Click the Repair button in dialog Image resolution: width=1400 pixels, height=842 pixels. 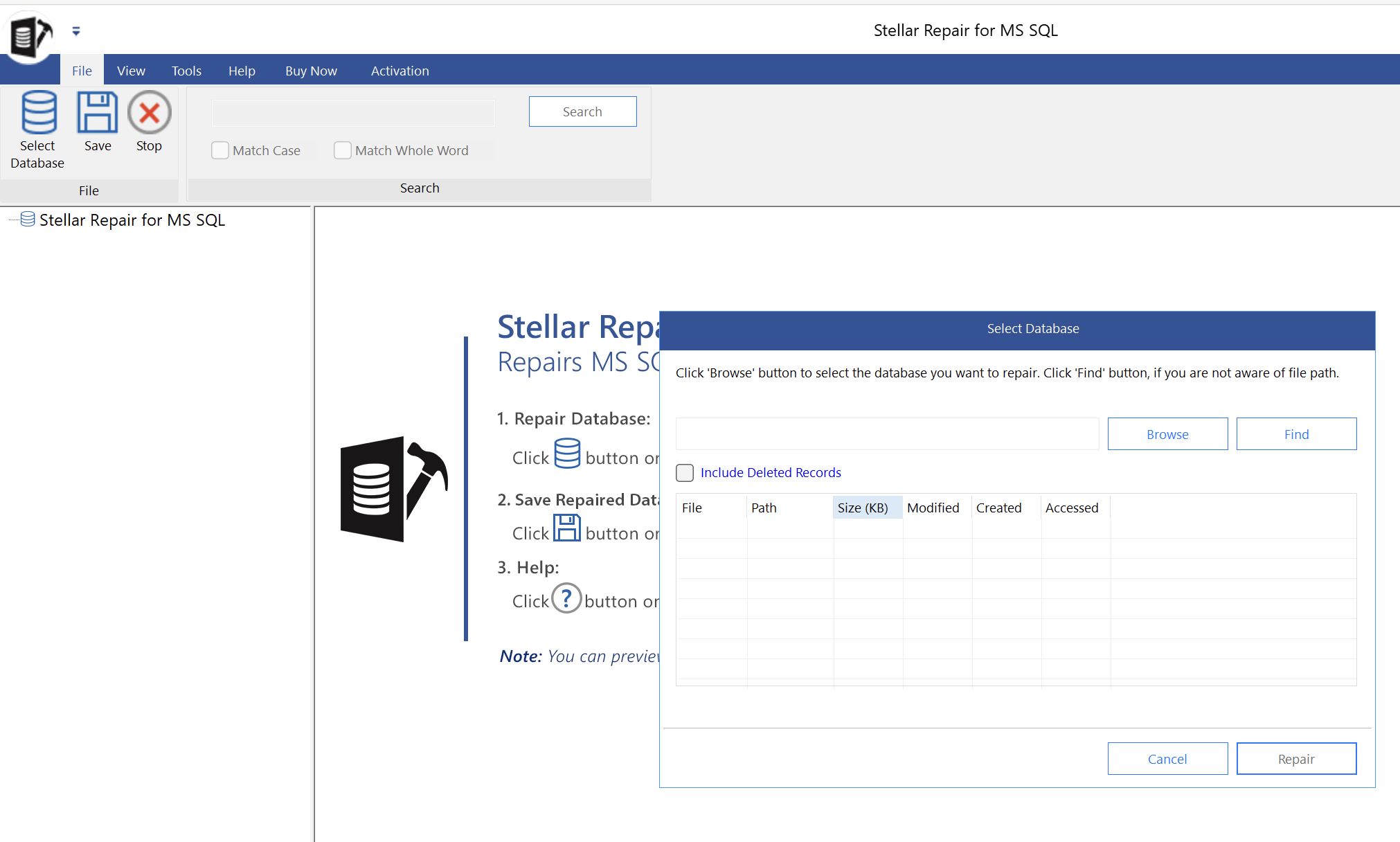coord(1296,759)
